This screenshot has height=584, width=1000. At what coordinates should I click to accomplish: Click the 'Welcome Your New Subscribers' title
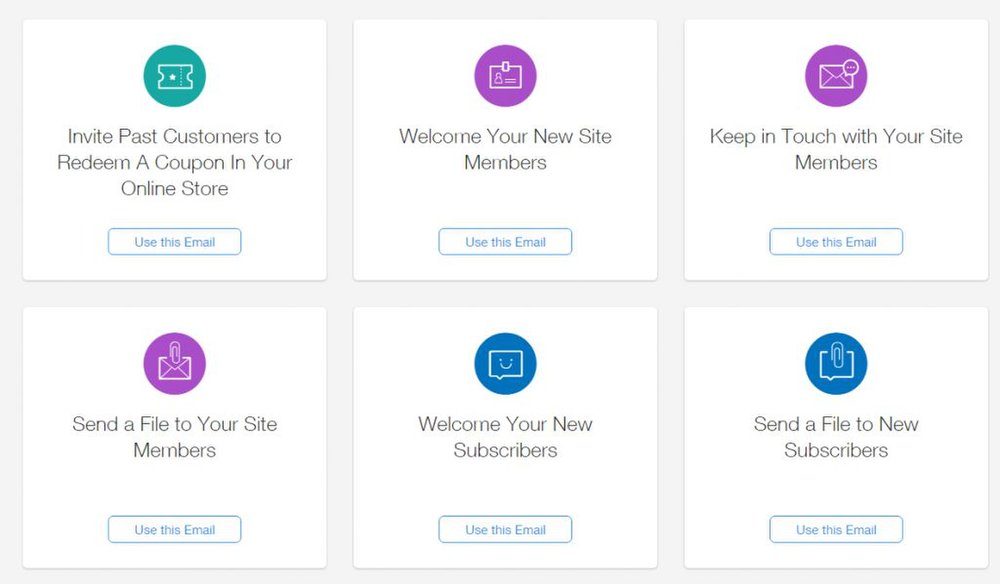505,437
